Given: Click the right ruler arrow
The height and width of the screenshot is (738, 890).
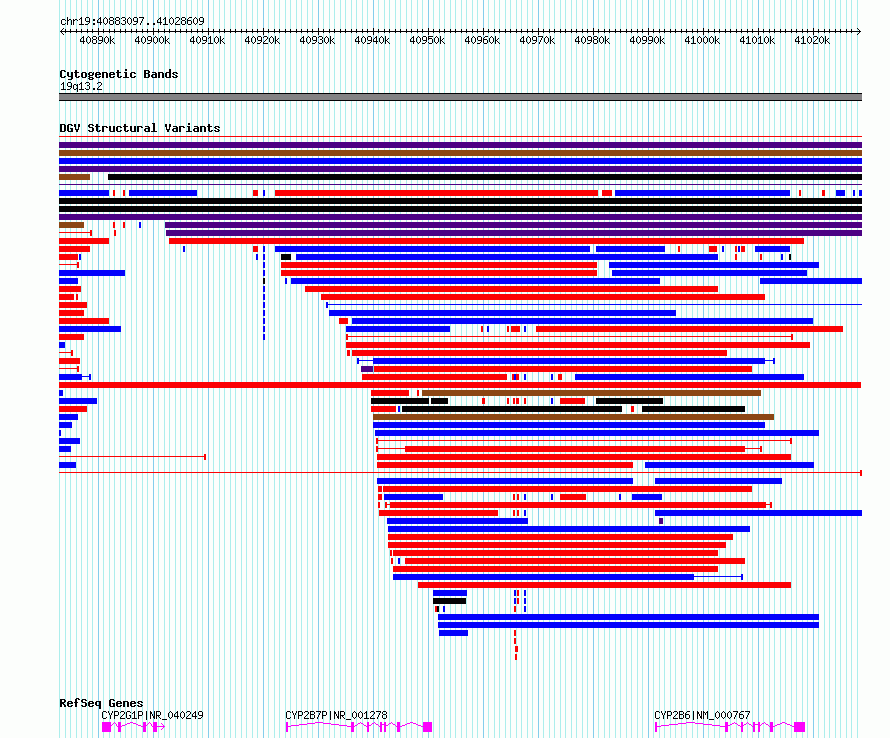Looking at the screenshot, I should point(858,32).
